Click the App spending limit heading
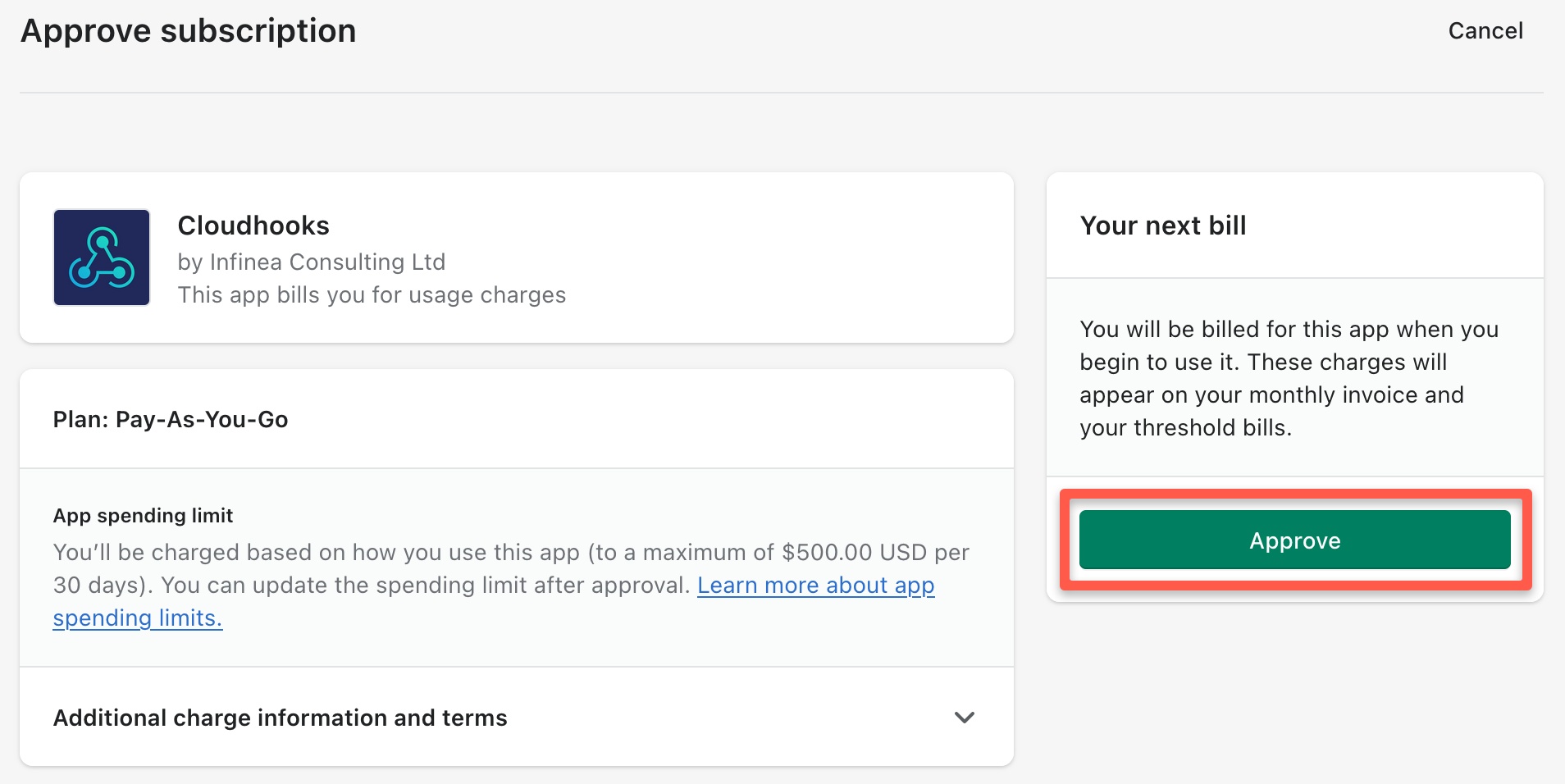1565x784 pixels. [143, 516]
